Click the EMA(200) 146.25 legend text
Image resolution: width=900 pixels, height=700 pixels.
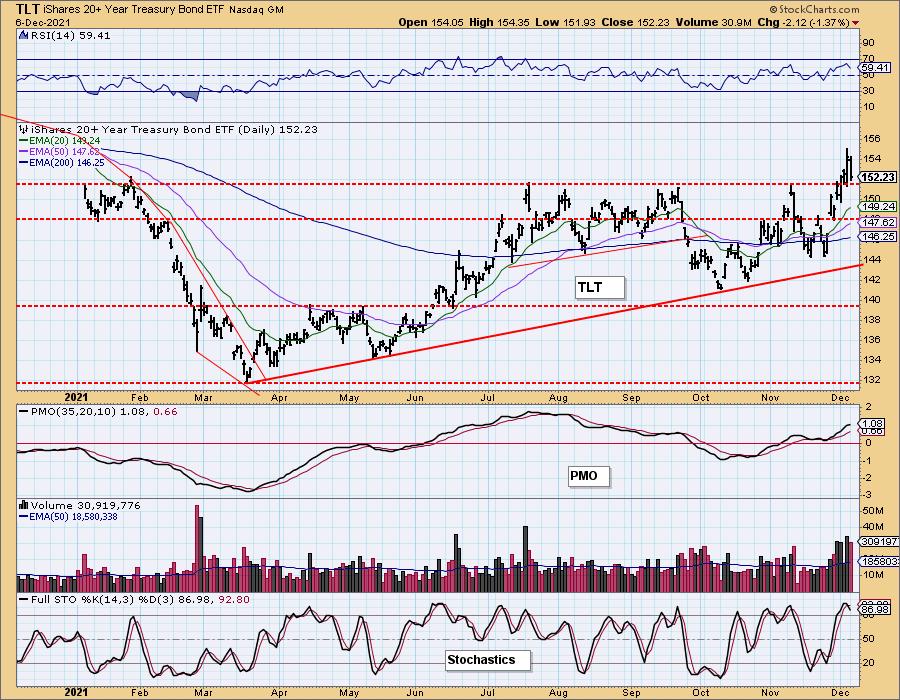67,163
